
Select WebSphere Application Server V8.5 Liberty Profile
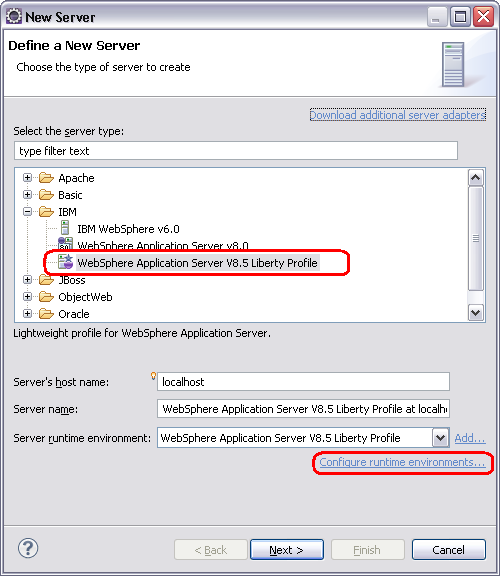pyautogui.click(x=197, y=263)
